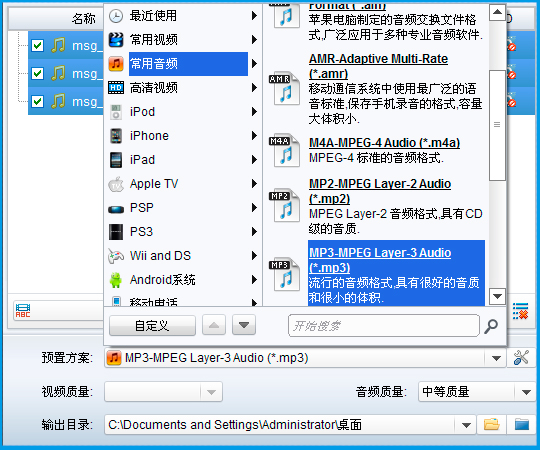
Task: Click the iPhone device icon
Action: click(116, 136)
